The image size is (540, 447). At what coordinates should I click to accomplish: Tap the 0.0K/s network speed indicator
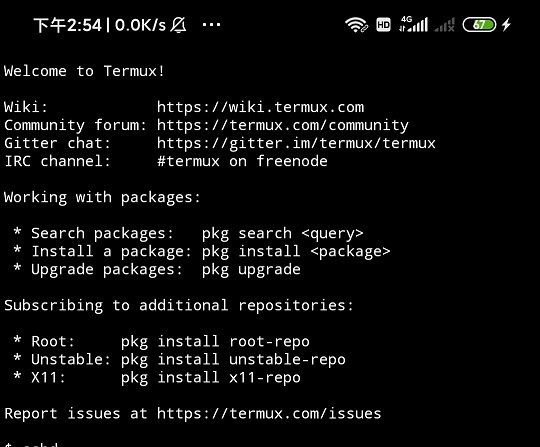[140, 25]
